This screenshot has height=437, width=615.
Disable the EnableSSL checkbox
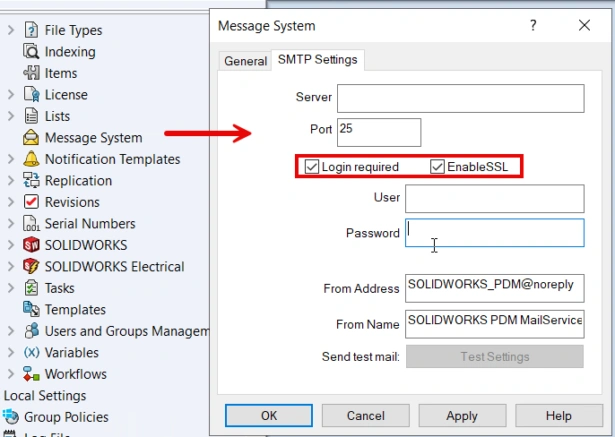click(x=437, y=167)
